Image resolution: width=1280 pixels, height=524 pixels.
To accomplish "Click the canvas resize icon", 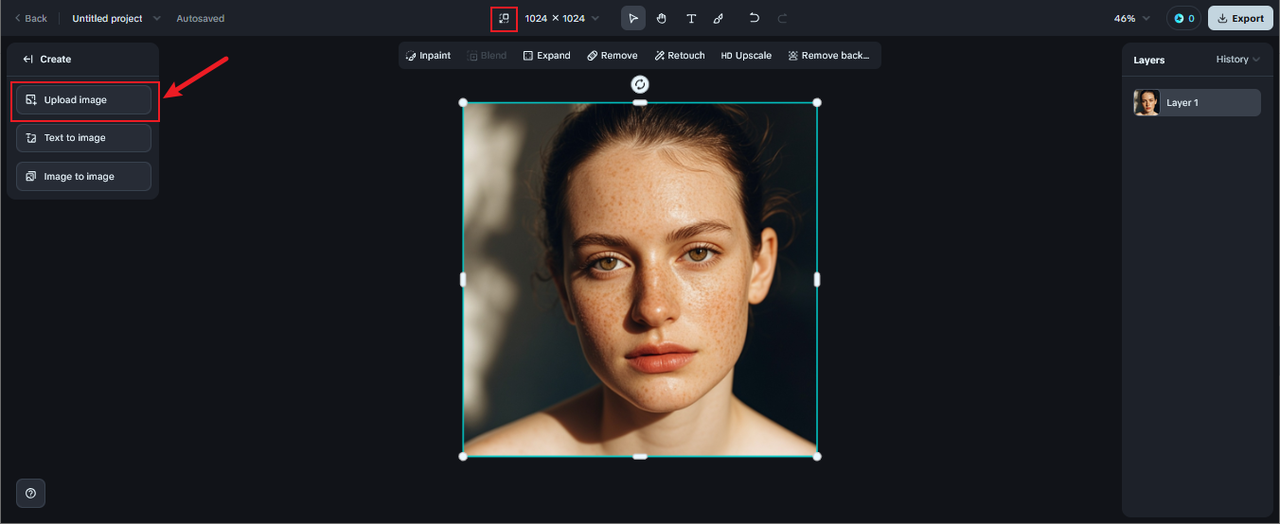I will click(504, 18).
